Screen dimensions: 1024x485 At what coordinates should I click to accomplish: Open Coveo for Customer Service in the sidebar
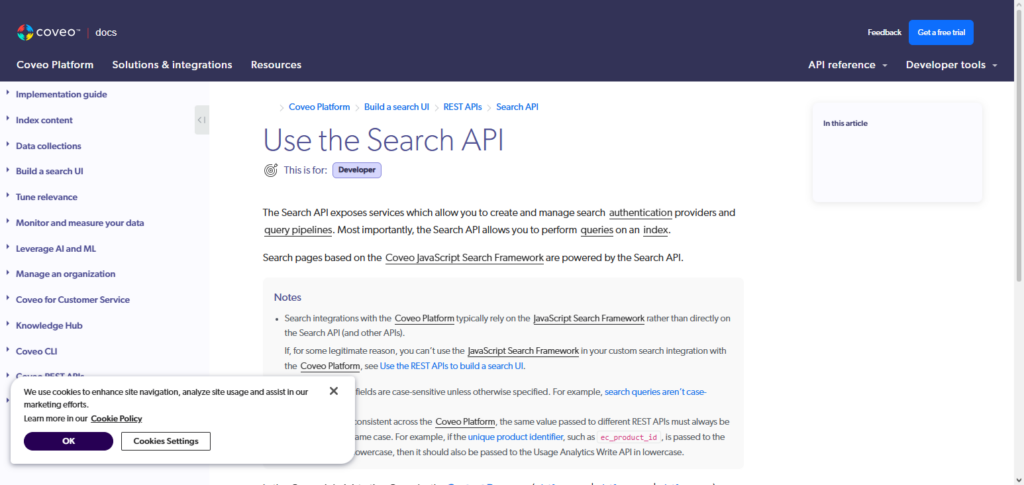point(72,300)
